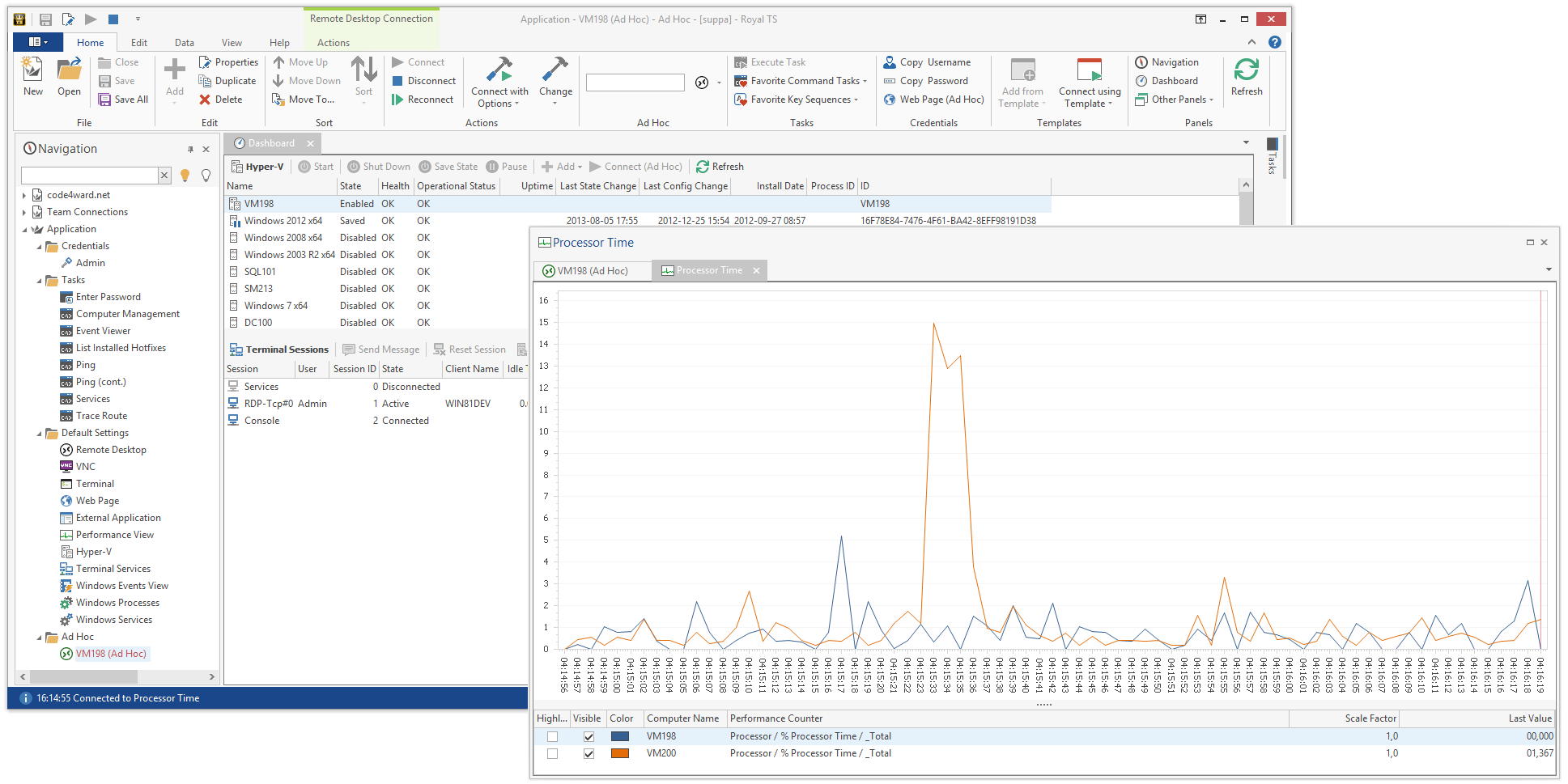Click the Add from Template icon
Screen dimensions: 1568x784
(1023, 70)
